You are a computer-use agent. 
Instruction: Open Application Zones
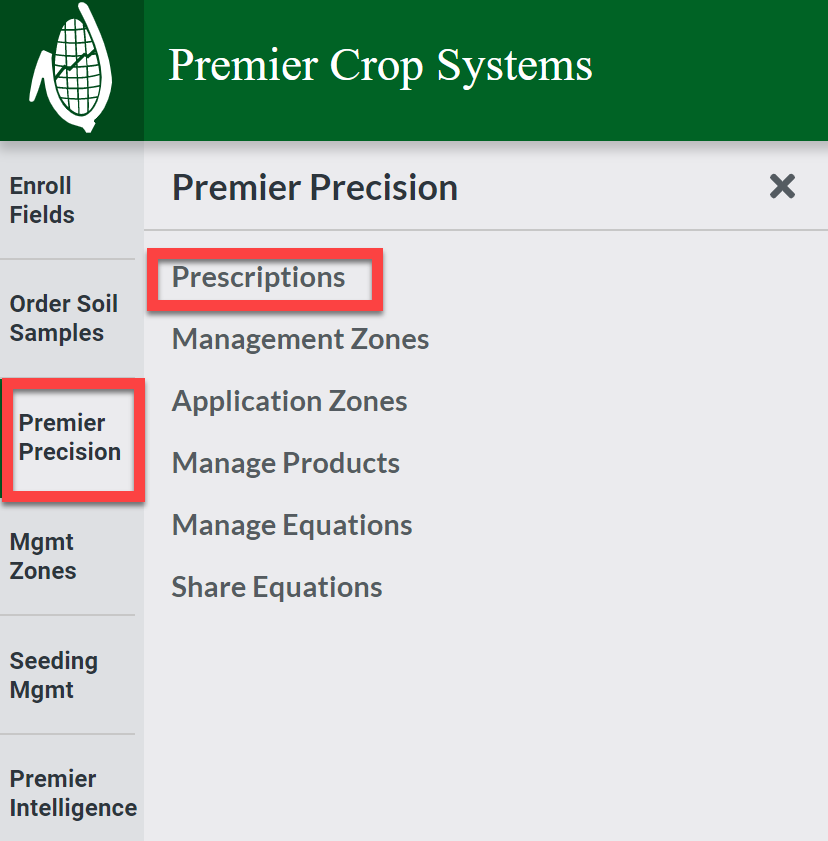pyautogui.click(x=289, y=401)
